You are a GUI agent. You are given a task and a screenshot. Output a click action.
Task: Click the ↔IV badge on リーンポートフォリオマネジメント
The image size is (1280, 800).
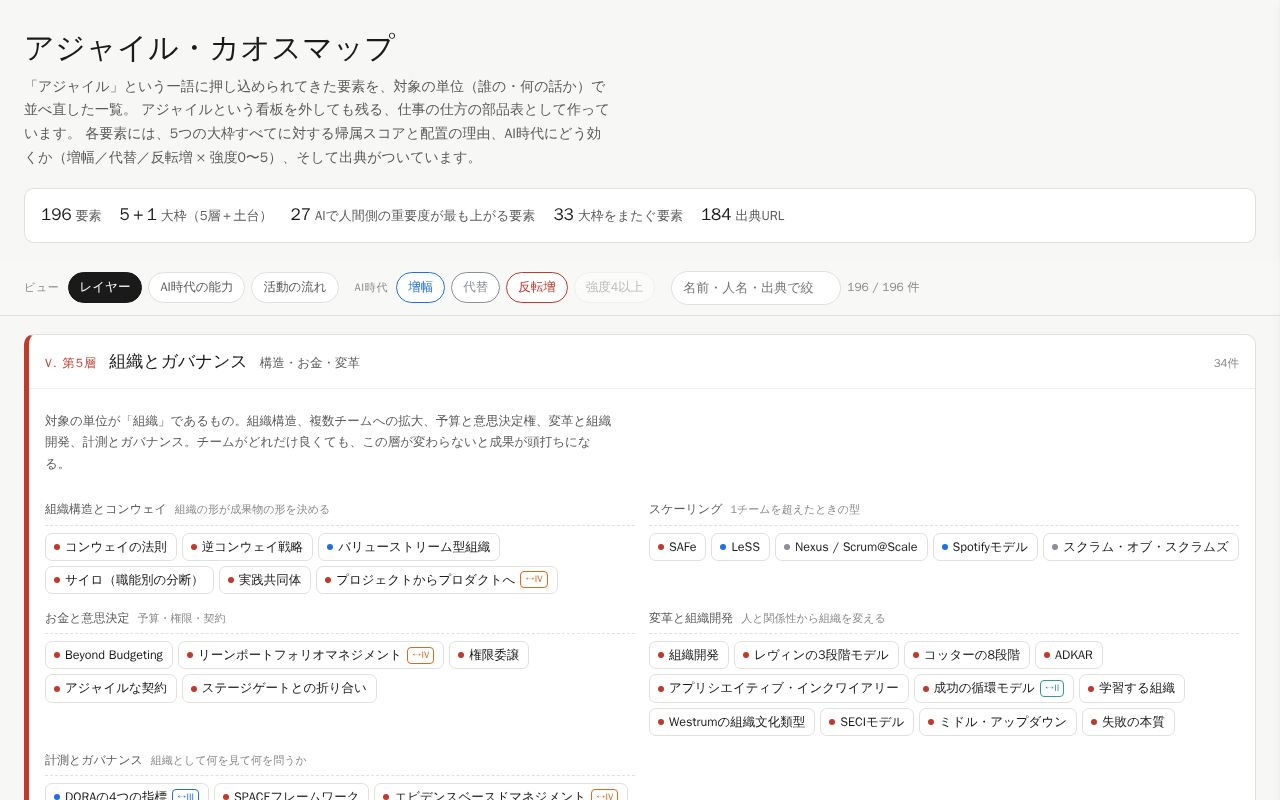420,655
